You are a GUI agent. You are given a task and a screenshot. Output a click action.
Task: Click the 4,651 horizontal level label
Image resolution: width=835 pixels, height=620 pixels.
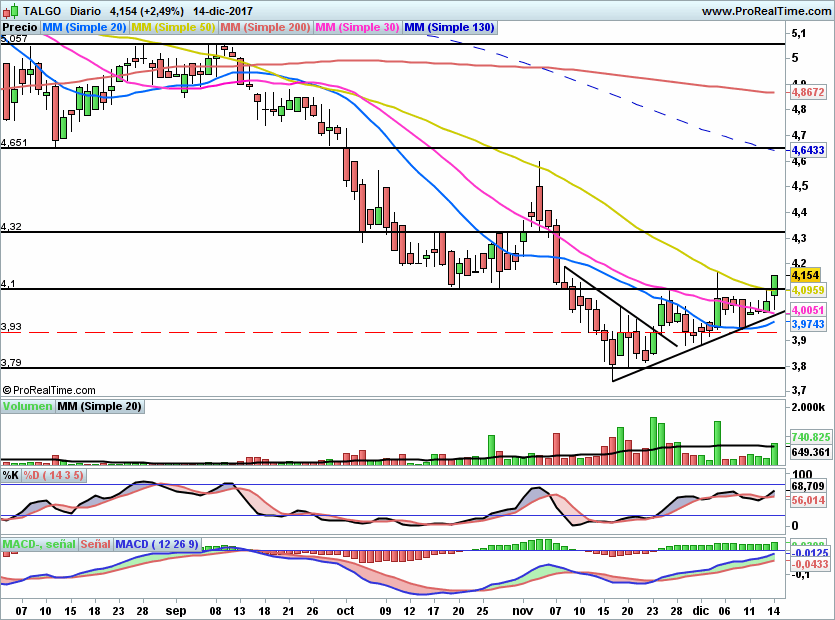14,143
